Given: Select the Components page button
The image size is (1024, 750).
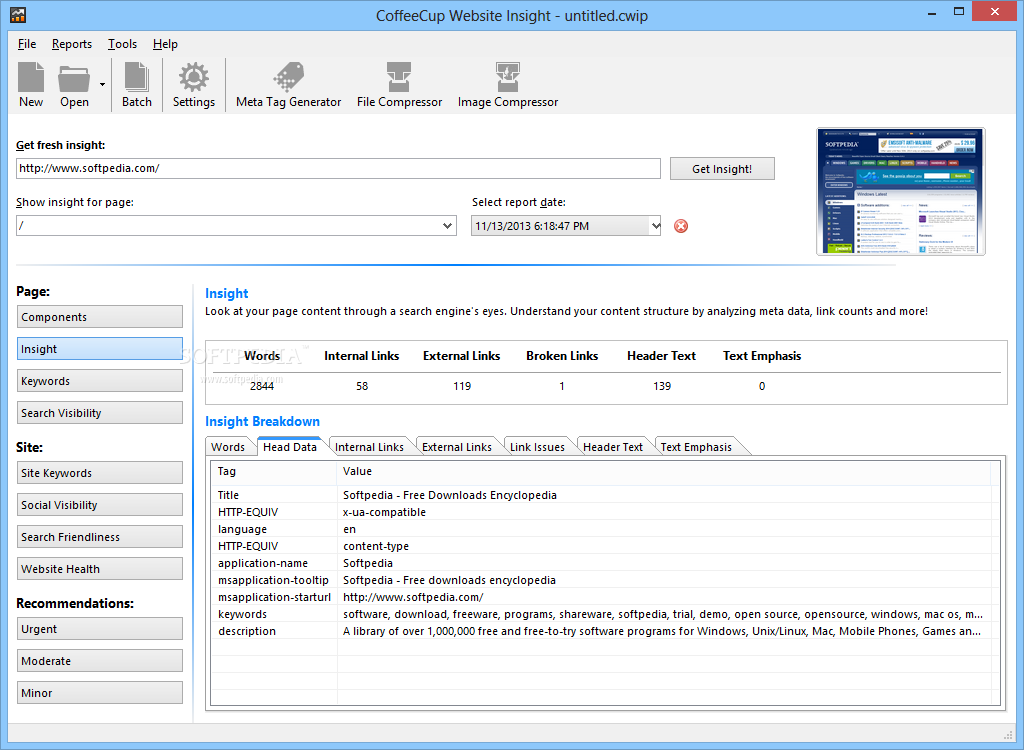Looking at the screenshot, I should pos(100,317).
